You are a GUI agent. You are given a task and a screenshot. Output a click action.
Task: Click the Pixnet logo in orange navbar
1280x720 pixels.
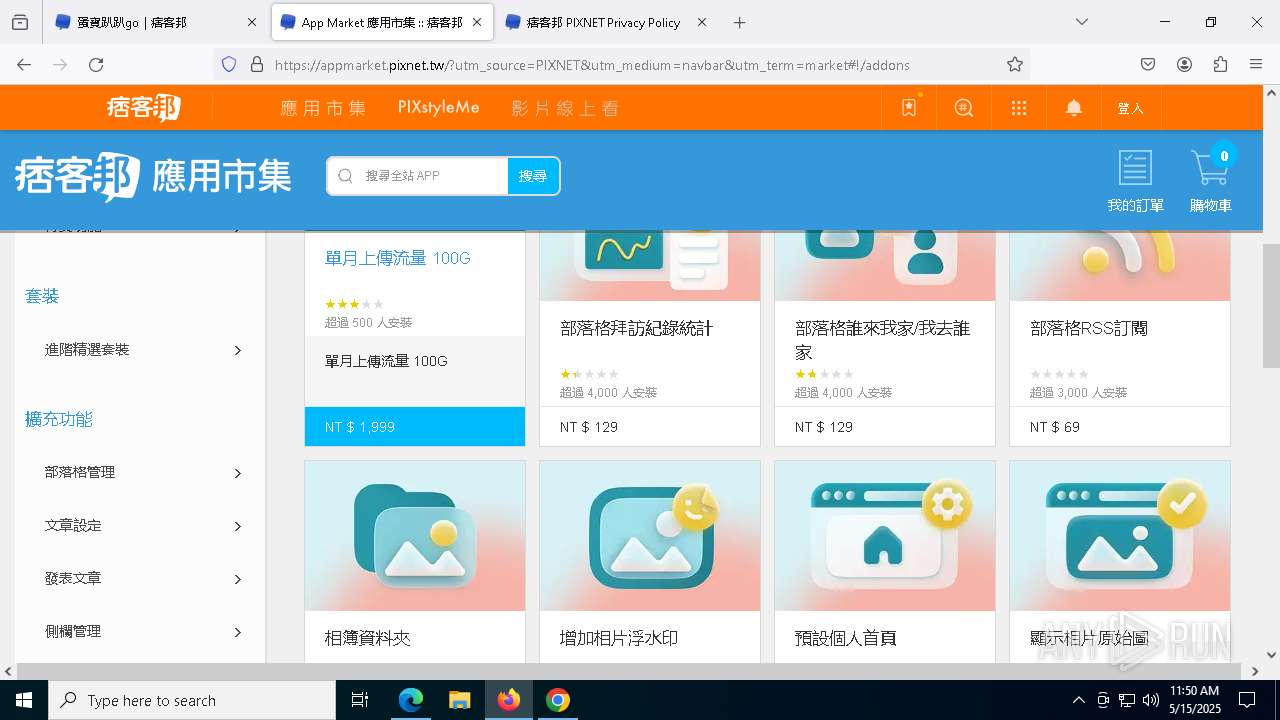(x=143, y=108)
